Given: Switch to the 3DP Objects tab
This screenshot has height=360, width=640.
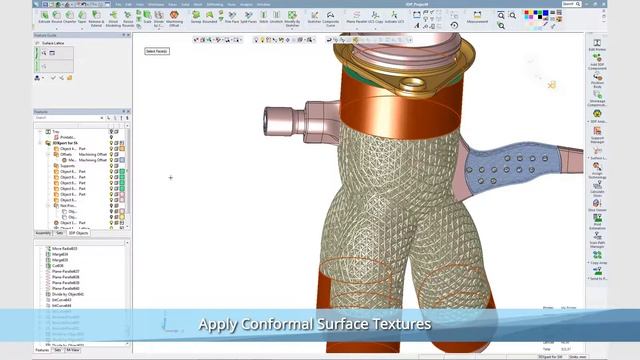Looking at the screenshot, I should [x=78, y=233].
